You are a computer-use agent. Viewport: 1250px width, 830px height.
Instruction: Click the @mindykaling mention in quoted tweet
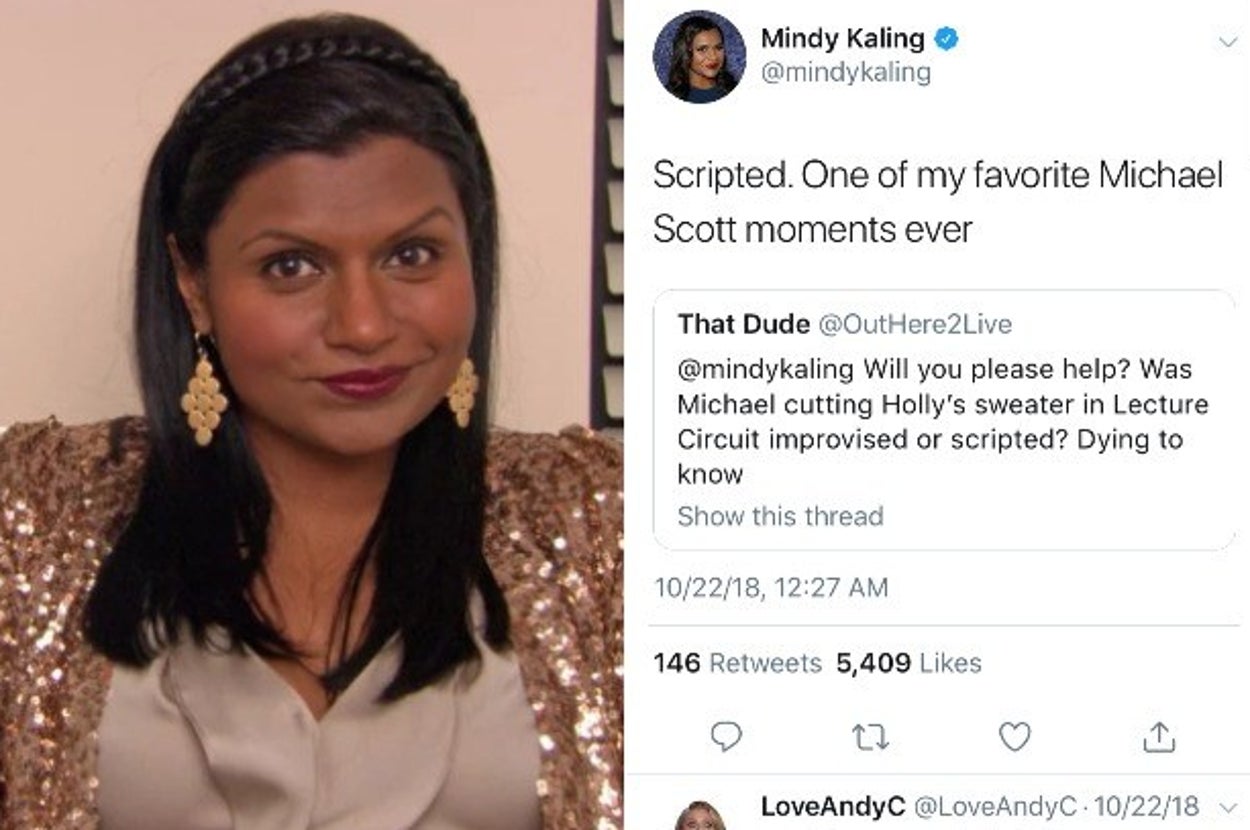(x=765, y=369)
